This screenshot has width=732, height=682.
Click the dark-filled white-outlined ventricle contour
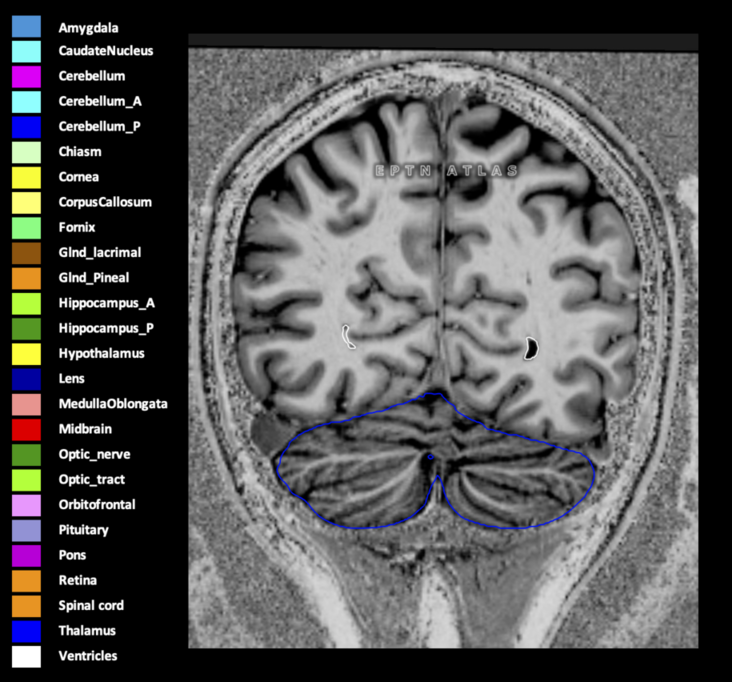tap(531, 348)
